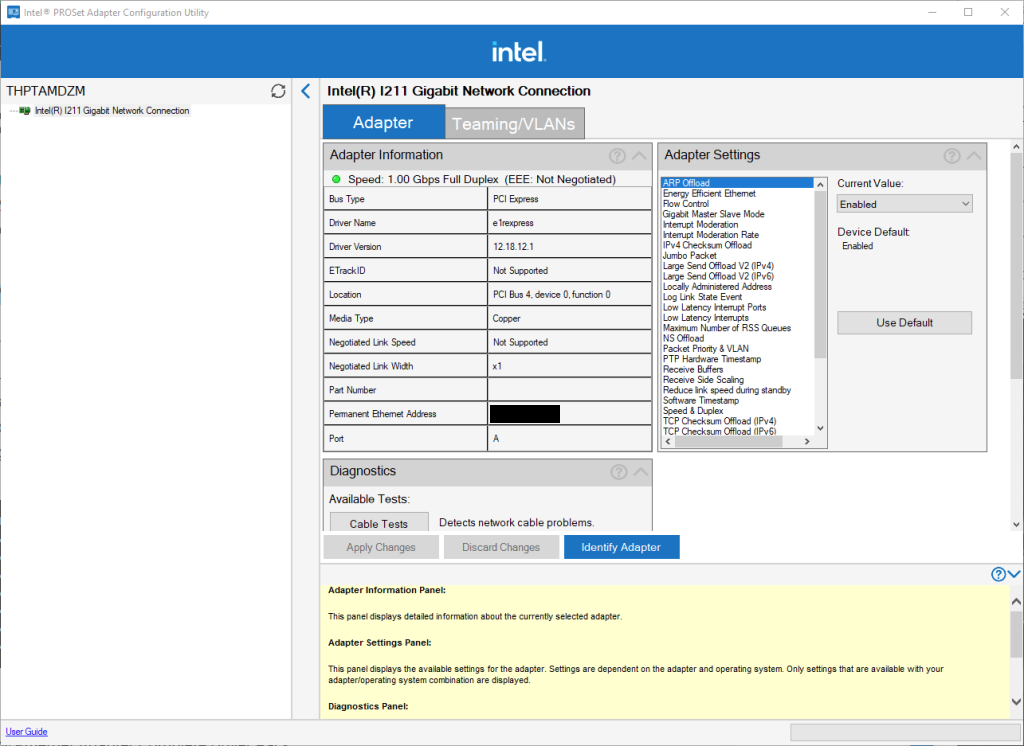Click the Driver Version value 12.18.12.1

[569, 247]
